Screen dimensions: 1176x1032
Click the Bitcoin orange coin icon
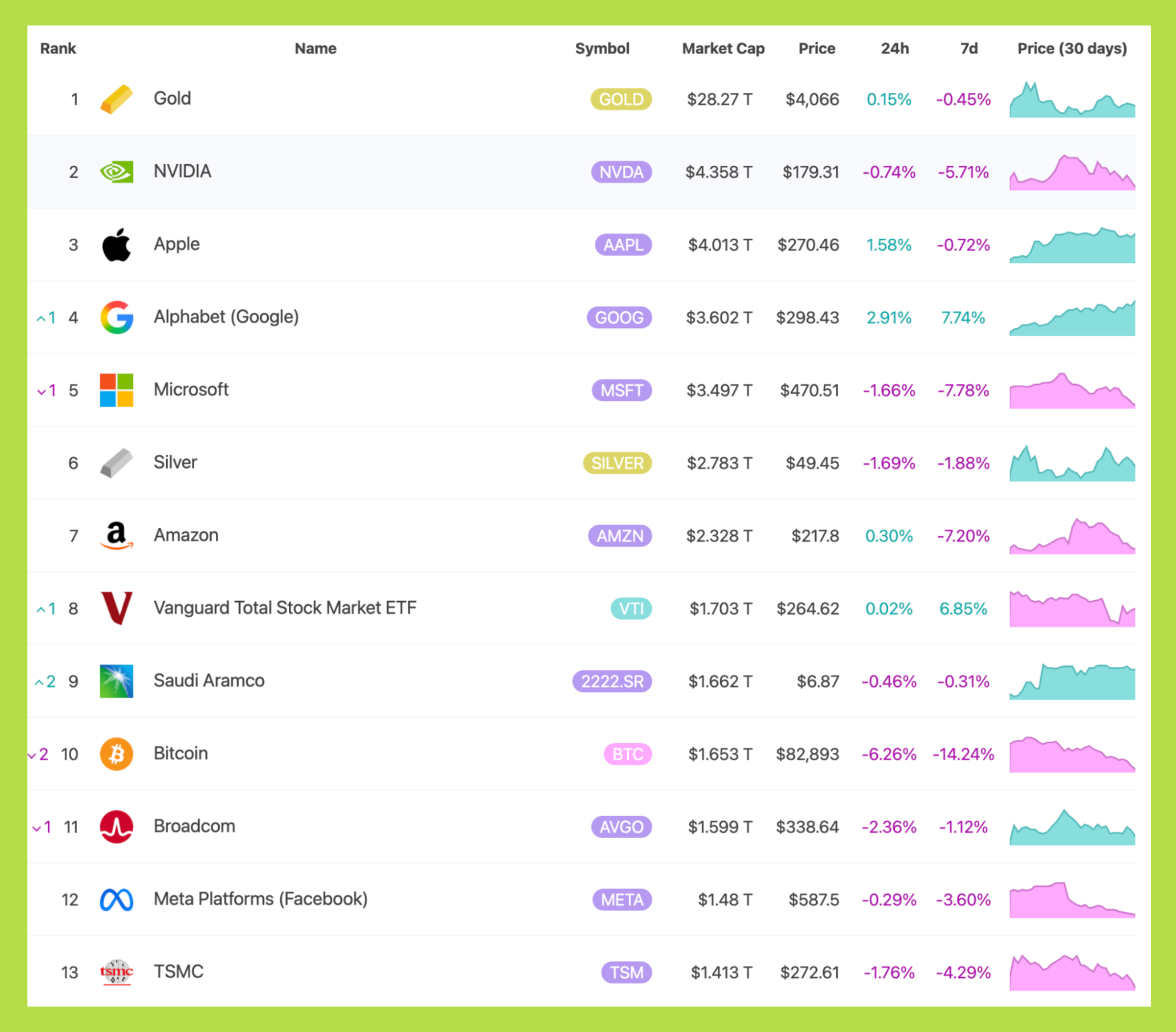(116, 754)
